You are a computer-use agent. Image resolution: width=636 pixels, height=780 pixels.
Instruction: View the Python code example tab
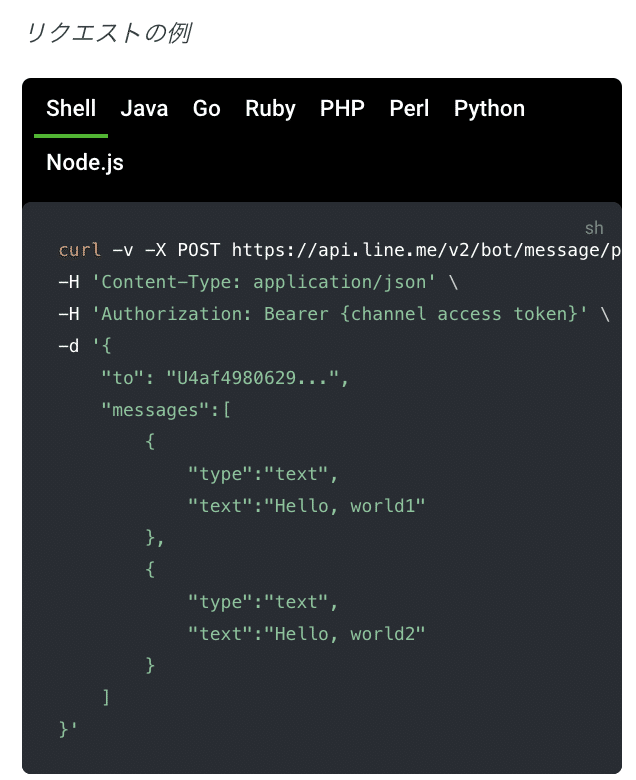click(x=489, y=109)
